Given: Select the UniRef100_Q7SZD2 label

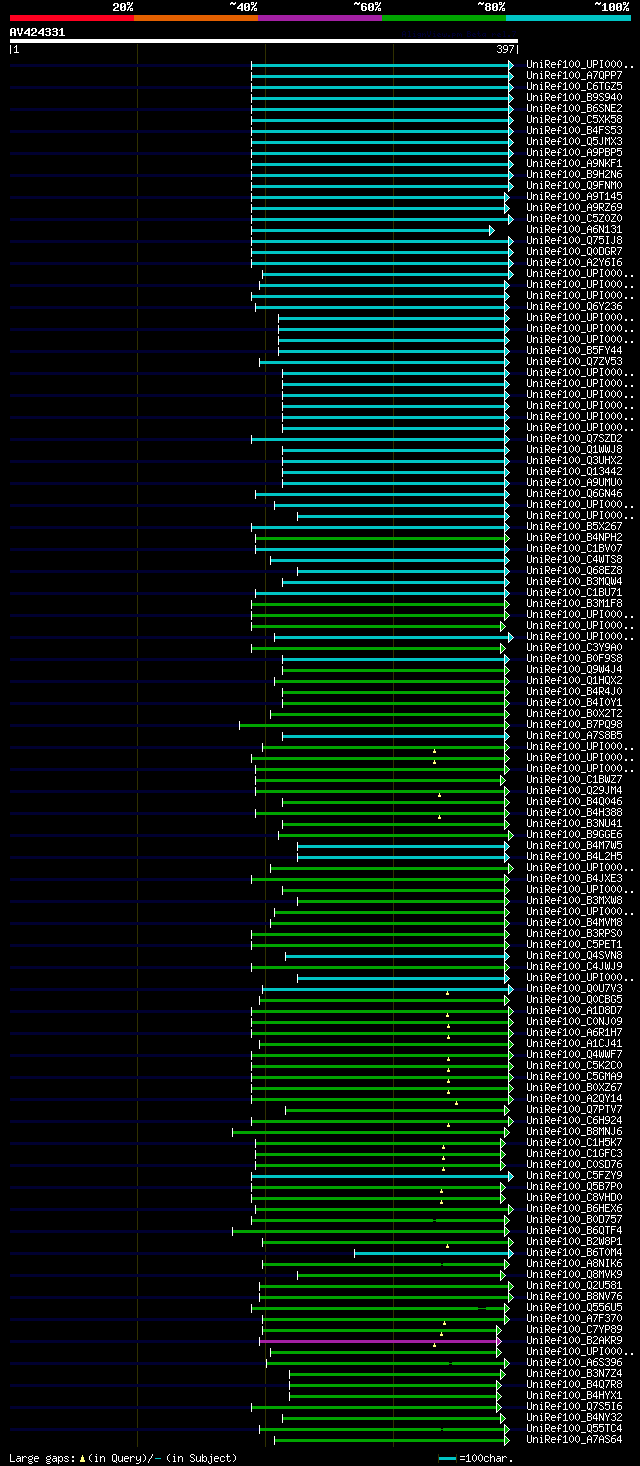Looking at the screenshot, I should pyautogui.click(x=574, y=439).
